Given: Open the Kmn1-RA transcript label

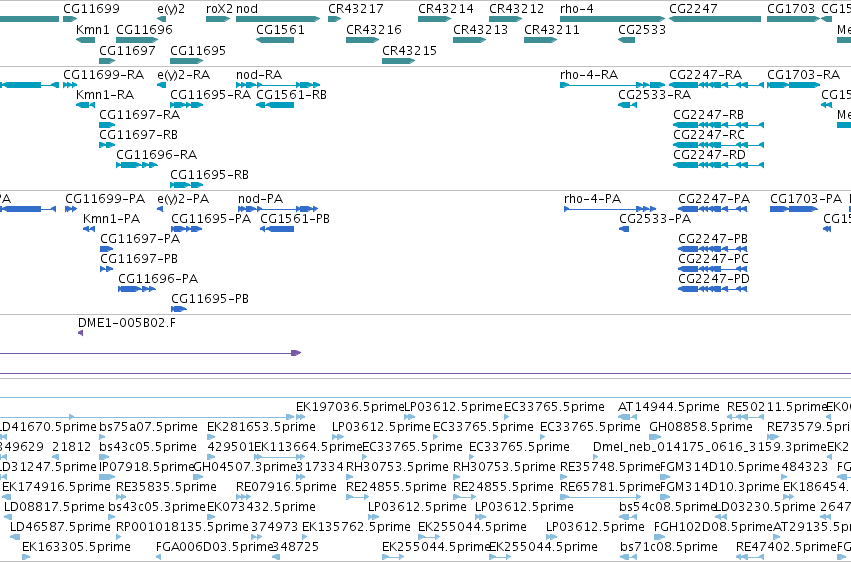Looking at the screenshot, I should (105, 94).
